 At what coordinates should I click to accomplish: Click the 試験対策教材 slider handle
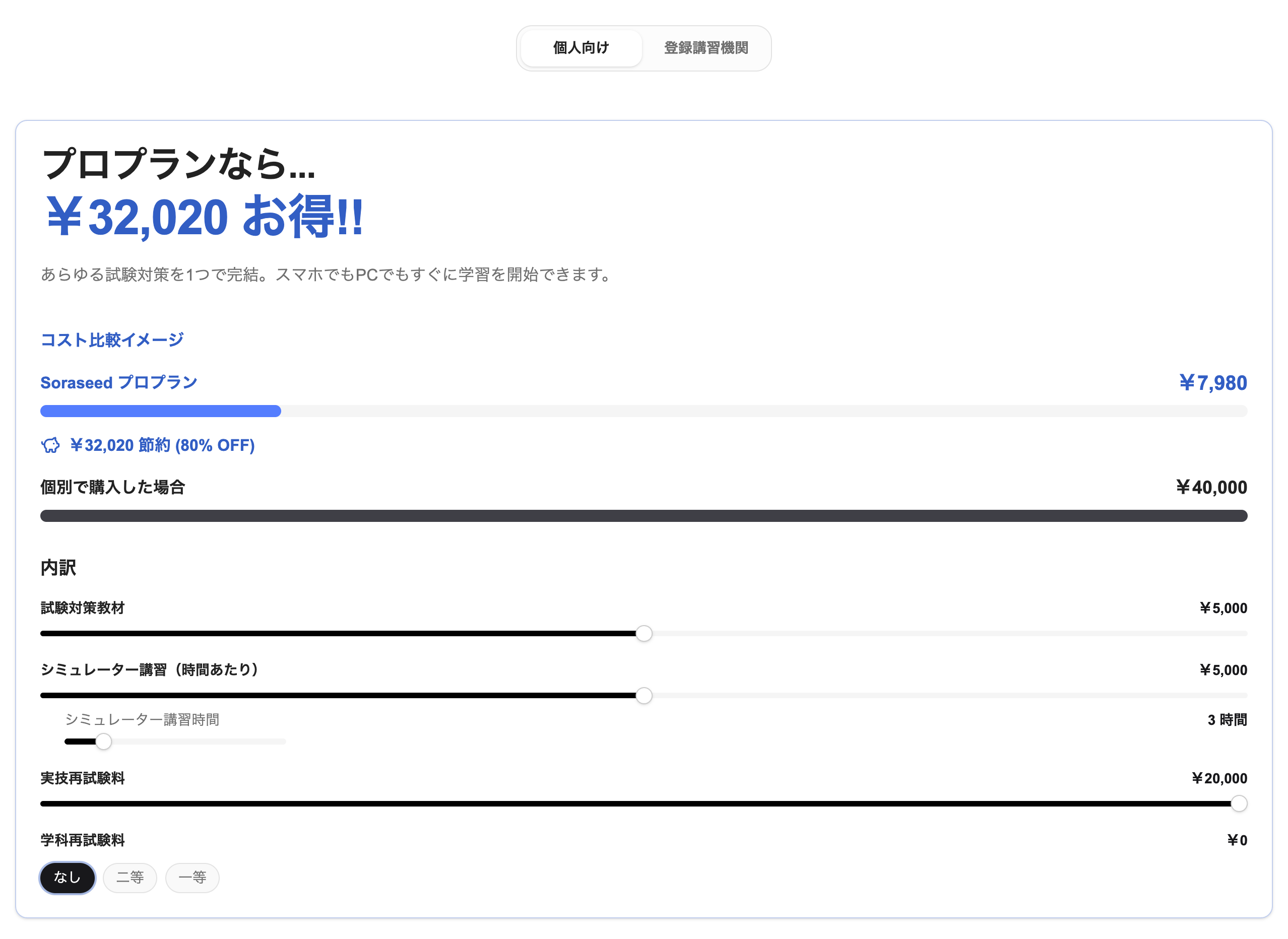click(x=643, y=633)
